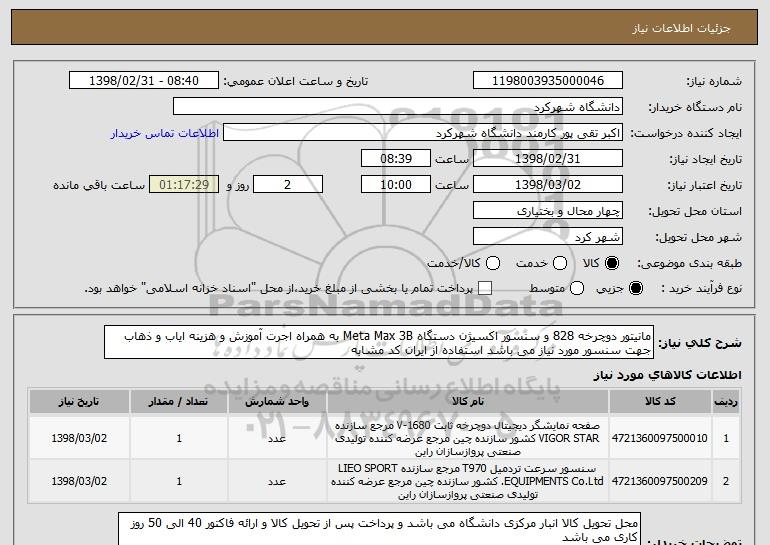Click the buyer organization name field

(x=398, y=107)
